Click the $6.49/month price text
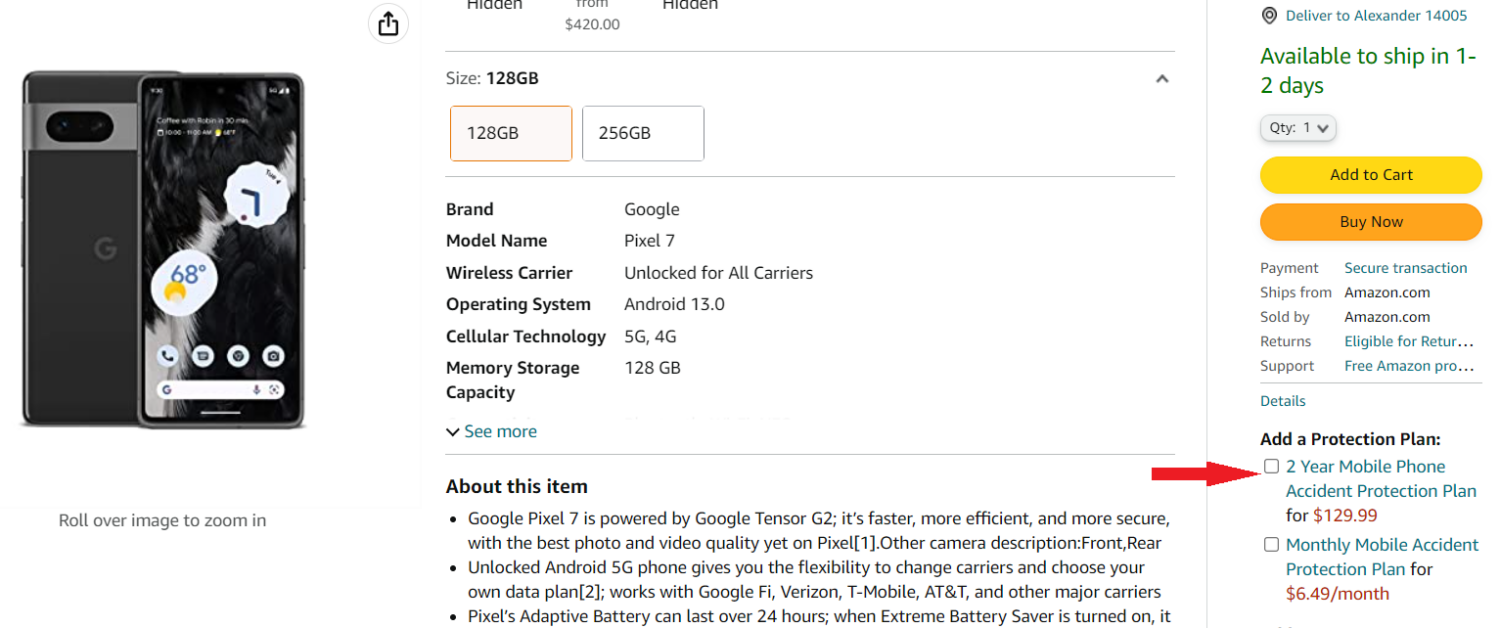 [1337, 594]
